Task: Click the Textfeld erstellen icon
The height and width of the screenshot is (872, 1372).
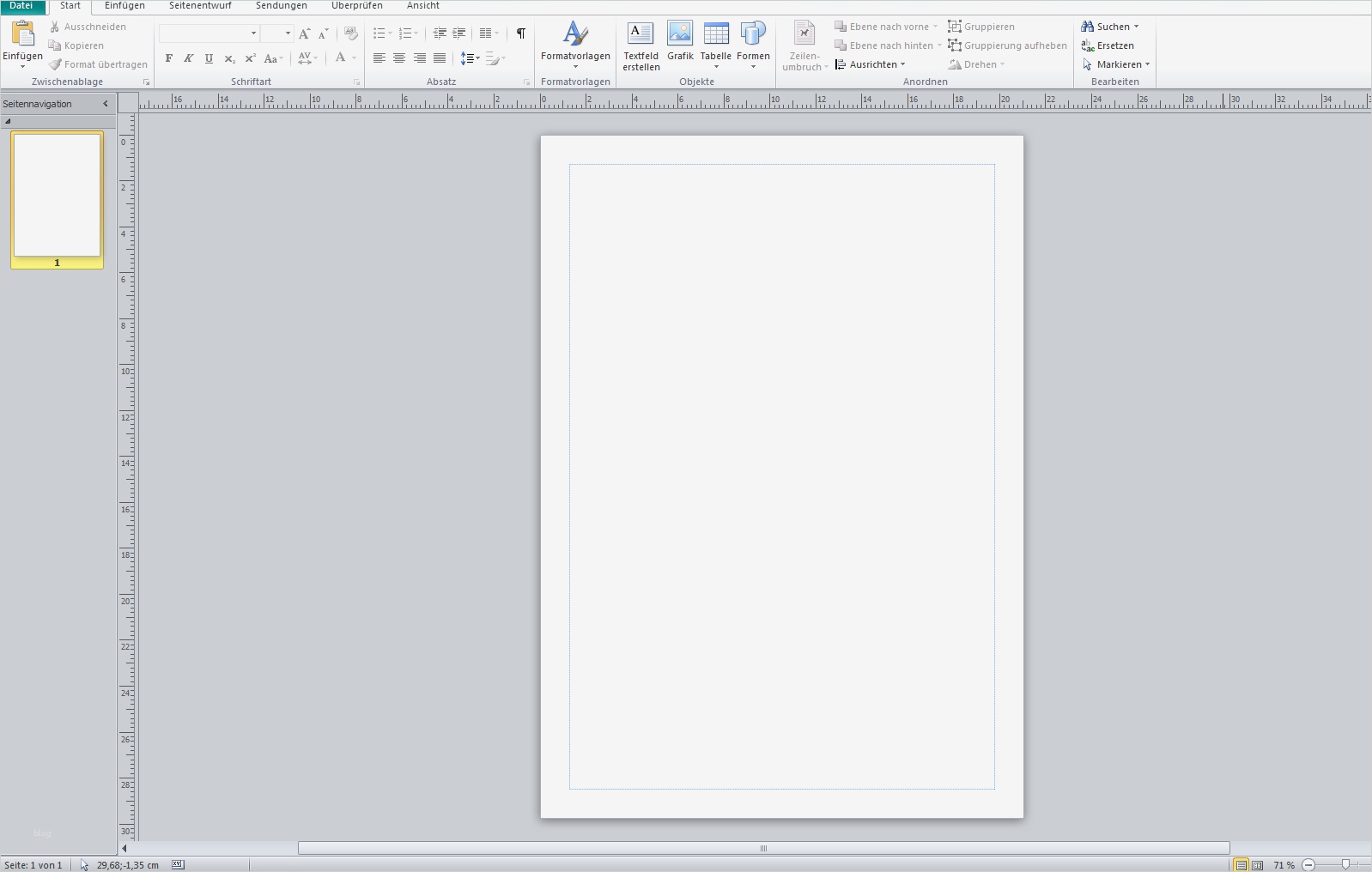Action: (640, 35)
